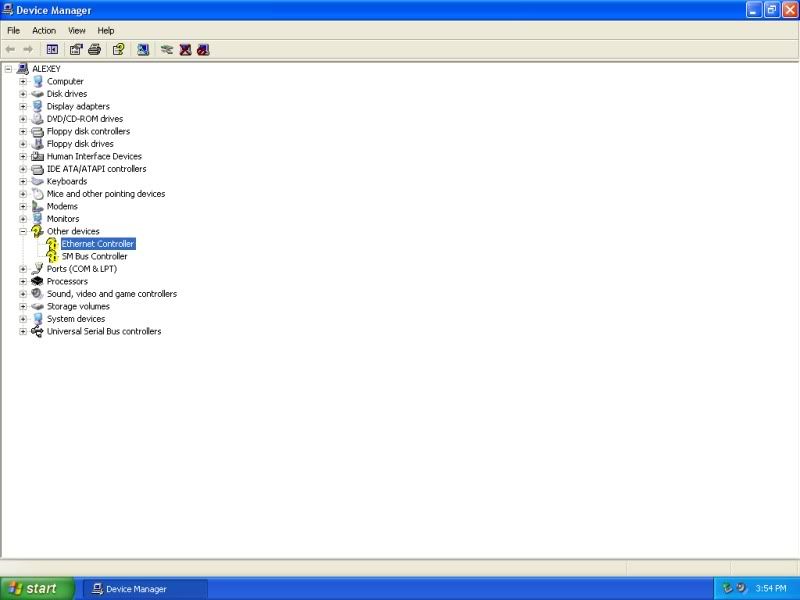This screenshot has width=800, height=600.
Task: Select the Human Interface Devices label
Action: (x=94, y=156)
